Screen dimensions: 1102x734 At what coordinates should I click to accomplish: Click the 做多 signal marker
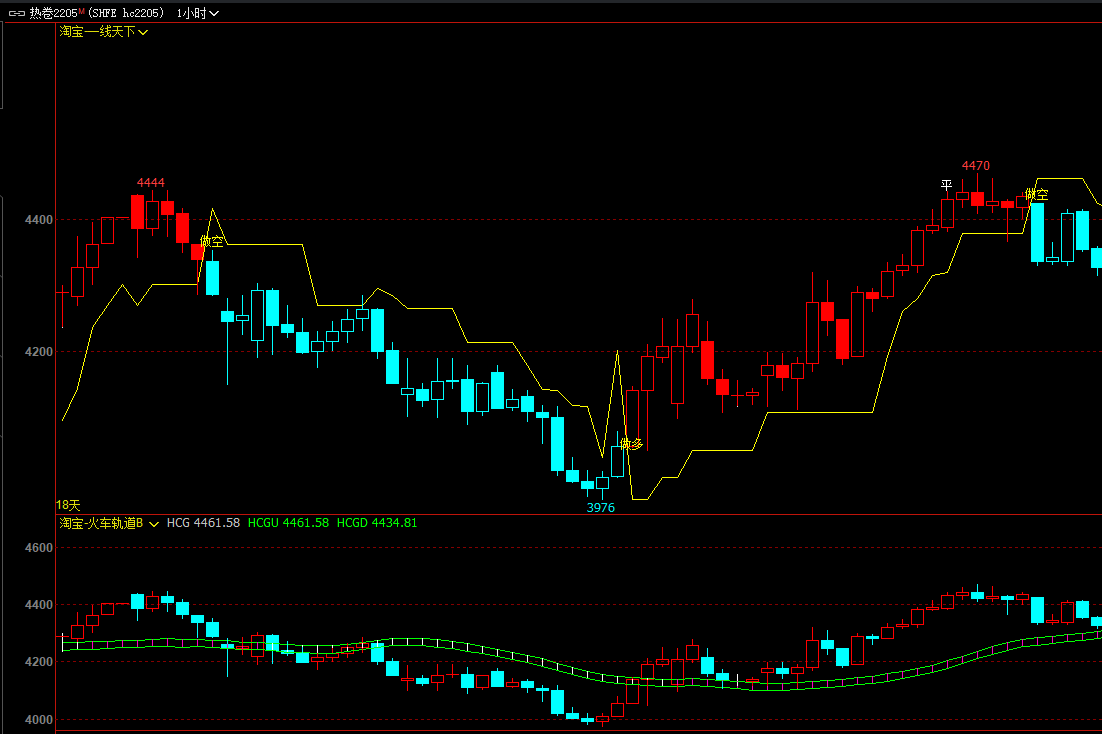tap(631, 444)
